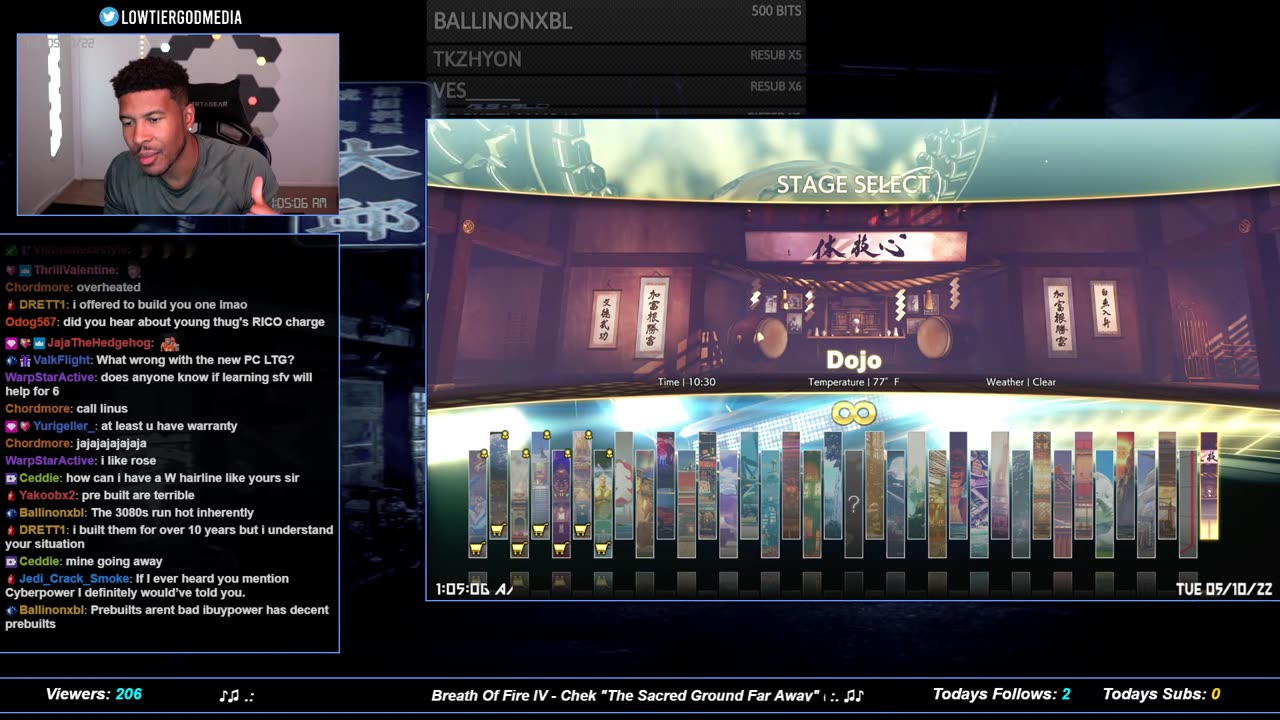Click the gift badge beside ValkFlight
The width and height of the screenshot is (1280, 720).
pyautogui.click(x=24, y=360)
